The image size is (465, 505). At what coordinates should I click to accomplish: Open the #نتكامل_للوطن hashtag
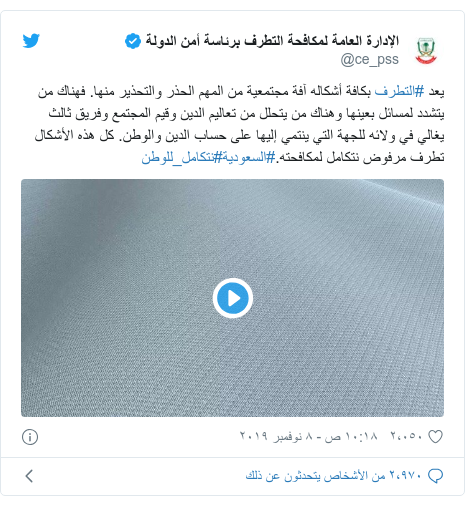tap(182, 157)
